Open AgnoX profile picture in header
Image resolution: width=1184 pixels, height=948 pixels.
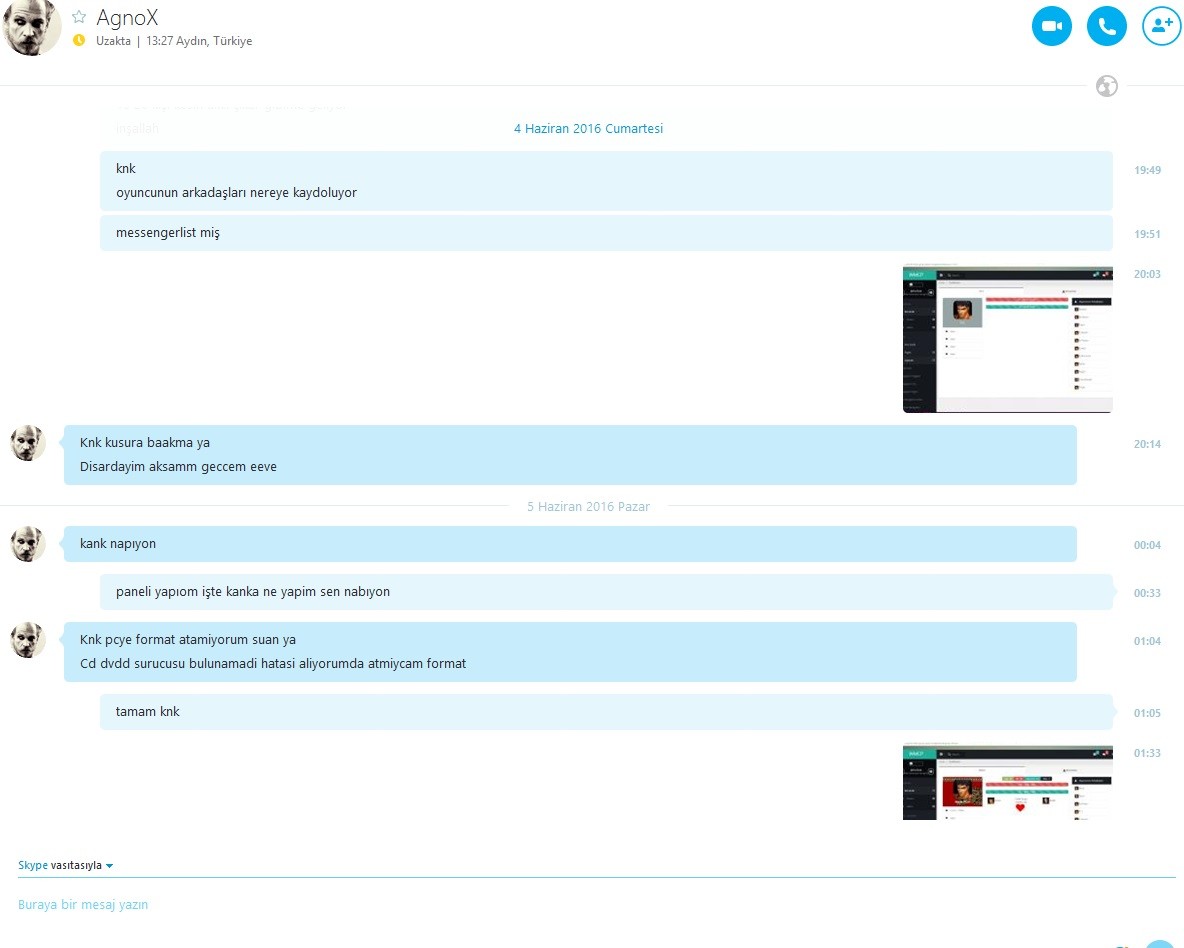(32, 27)
